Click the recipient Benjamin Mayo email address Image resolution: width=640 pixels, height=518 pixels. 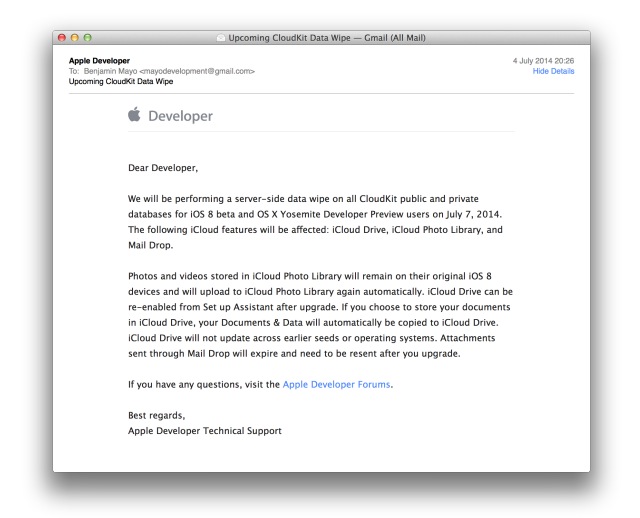[169, 71]
